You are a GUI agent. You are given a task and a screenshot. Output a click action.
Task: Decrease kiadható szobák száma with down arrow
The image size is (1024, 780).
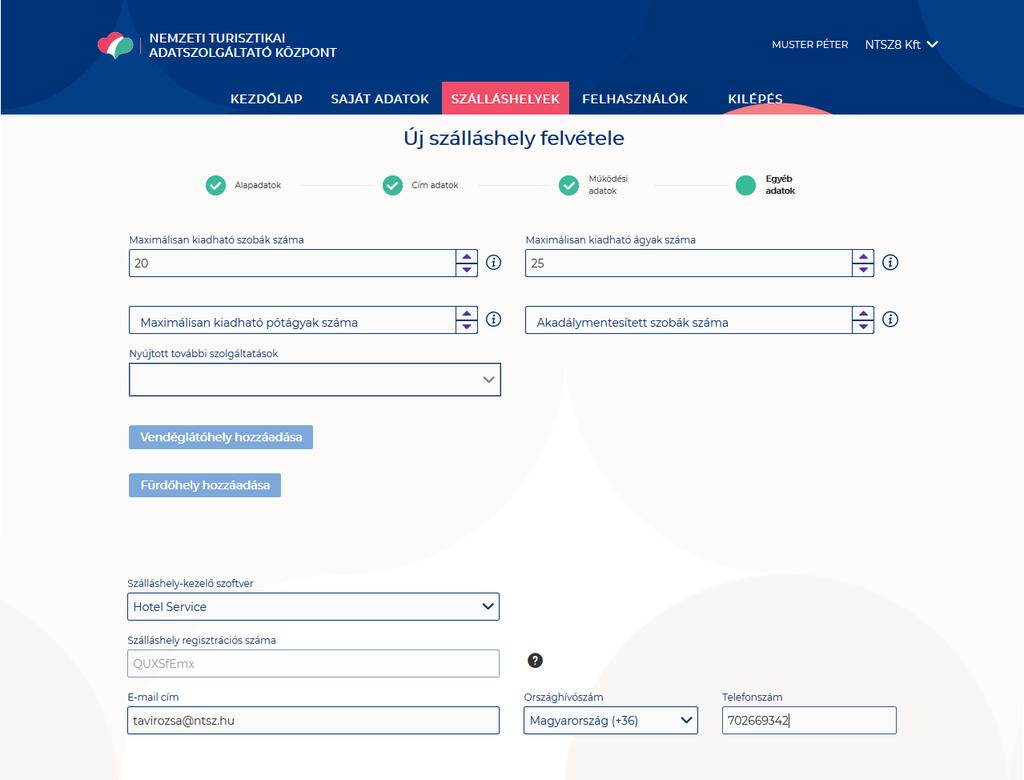(x=466, y=269)
